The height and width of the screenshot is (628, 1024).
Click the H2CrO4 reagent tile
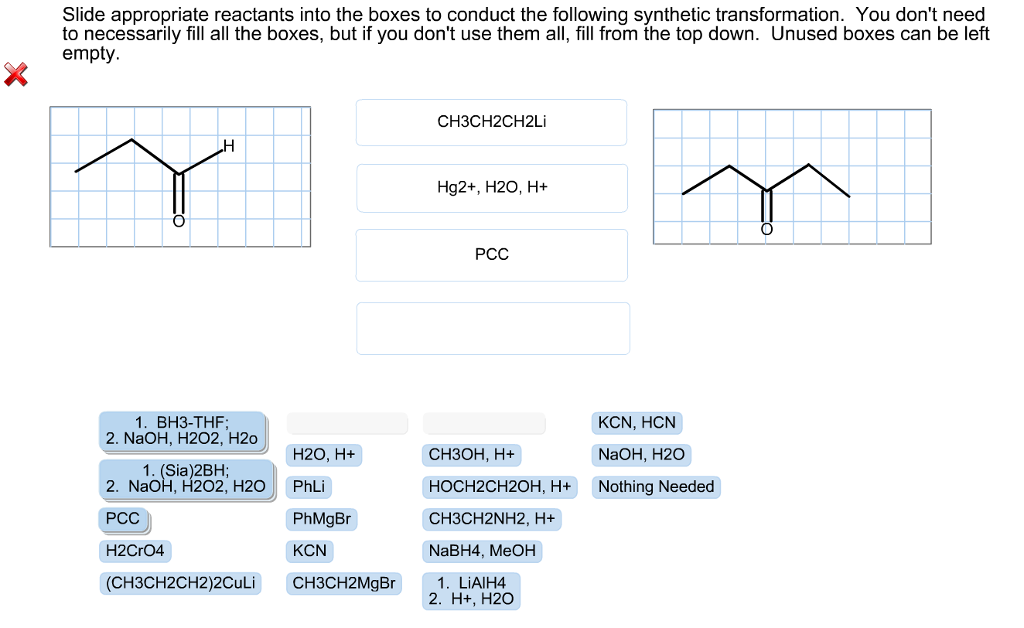tap(135, 551)
